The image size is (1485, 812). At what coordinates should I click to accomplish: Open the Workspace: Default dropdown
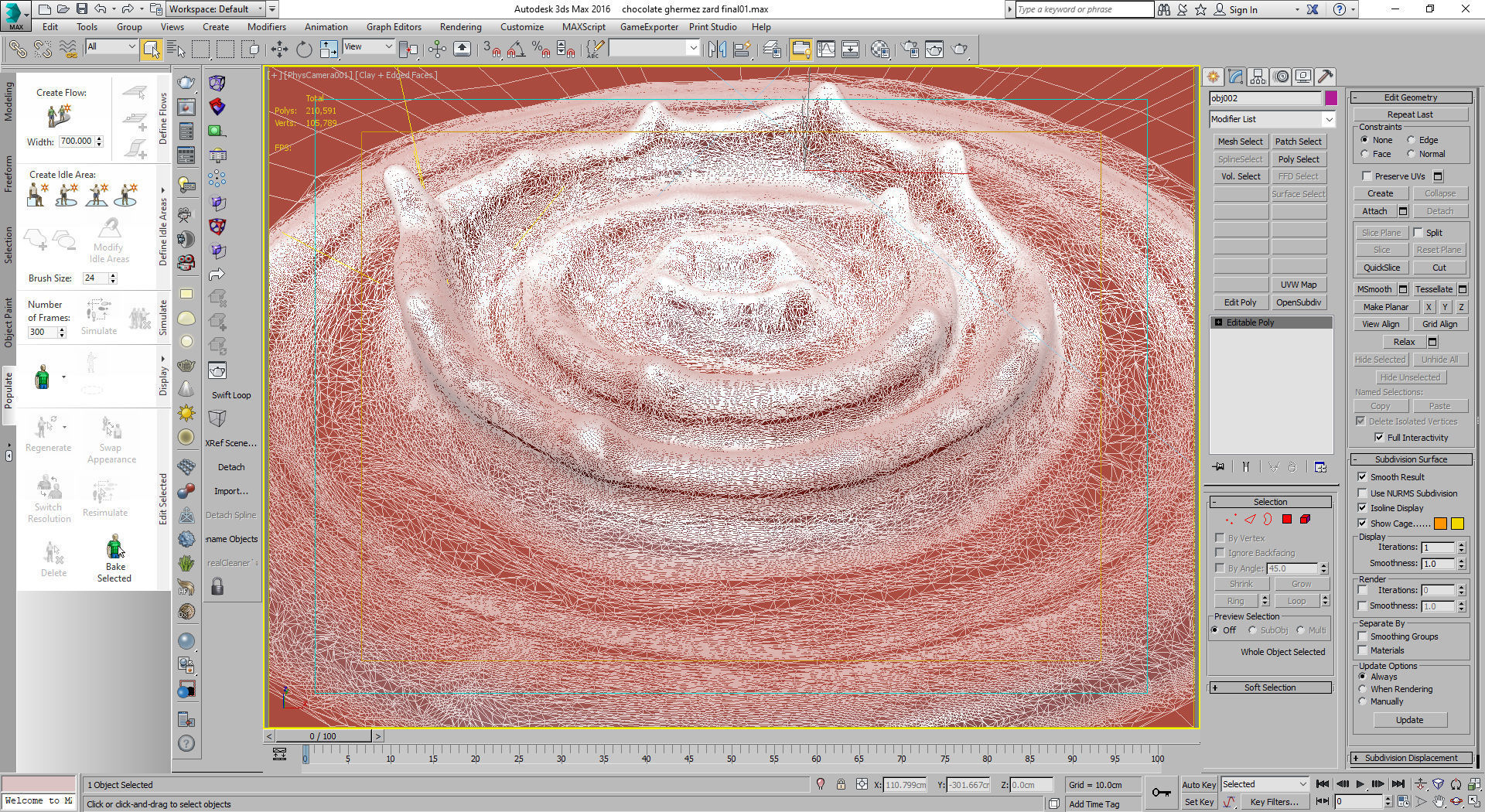tap(216, 9)
